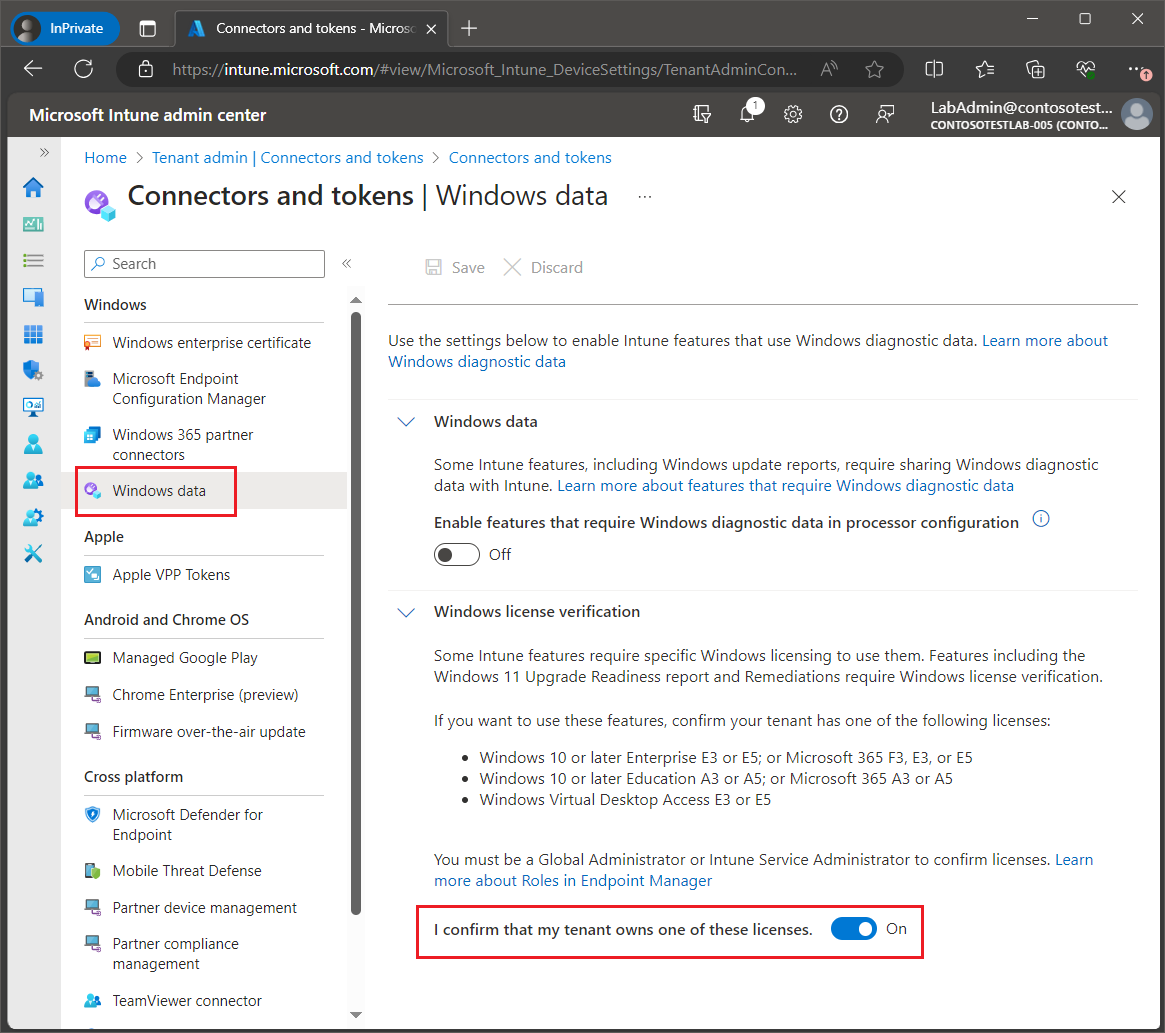Open browser Collections icon
Viewport: 1165px width, 1033px height.
pos(1035,69)
